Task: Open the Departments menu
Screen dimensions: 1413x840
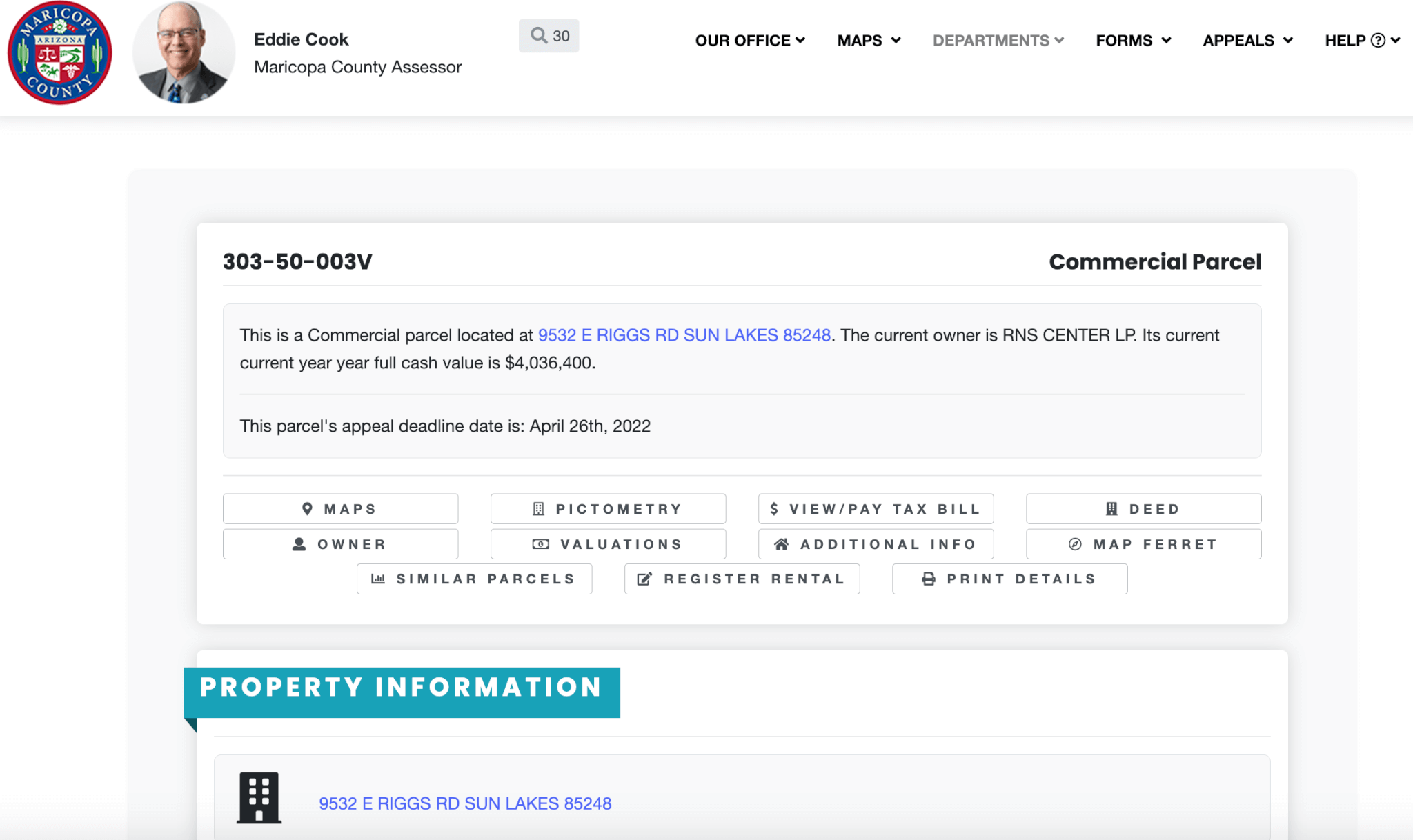Action: (x=998, y=41)
